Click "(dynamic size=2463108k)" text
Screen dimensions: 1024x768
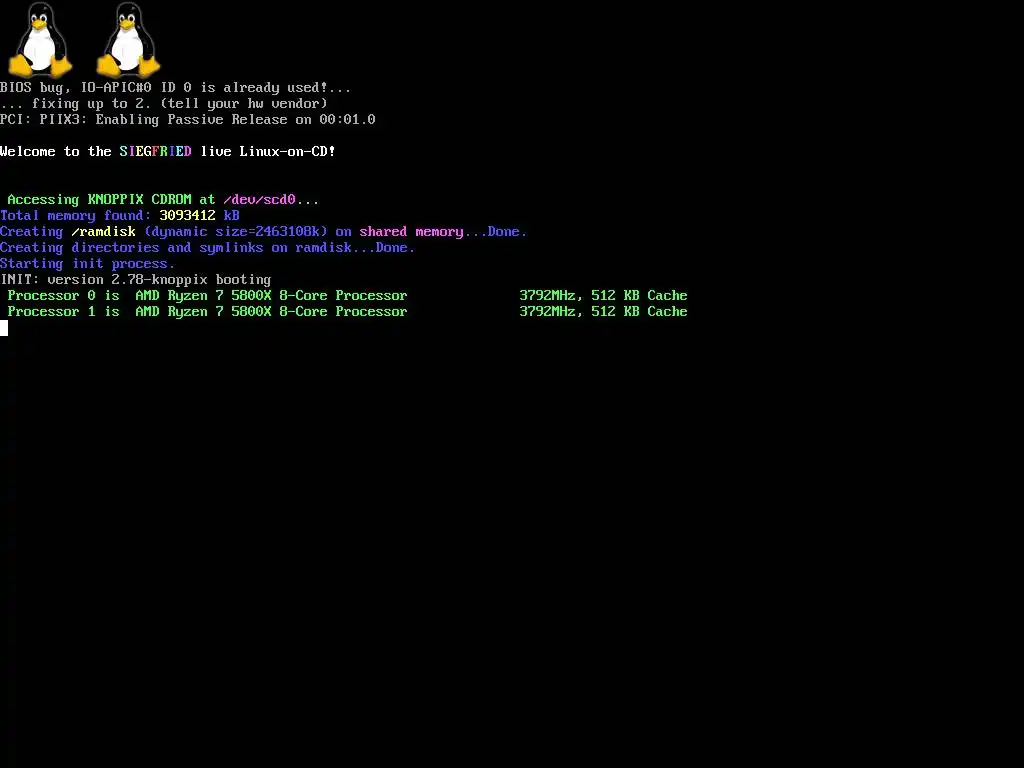click(236, 231)
